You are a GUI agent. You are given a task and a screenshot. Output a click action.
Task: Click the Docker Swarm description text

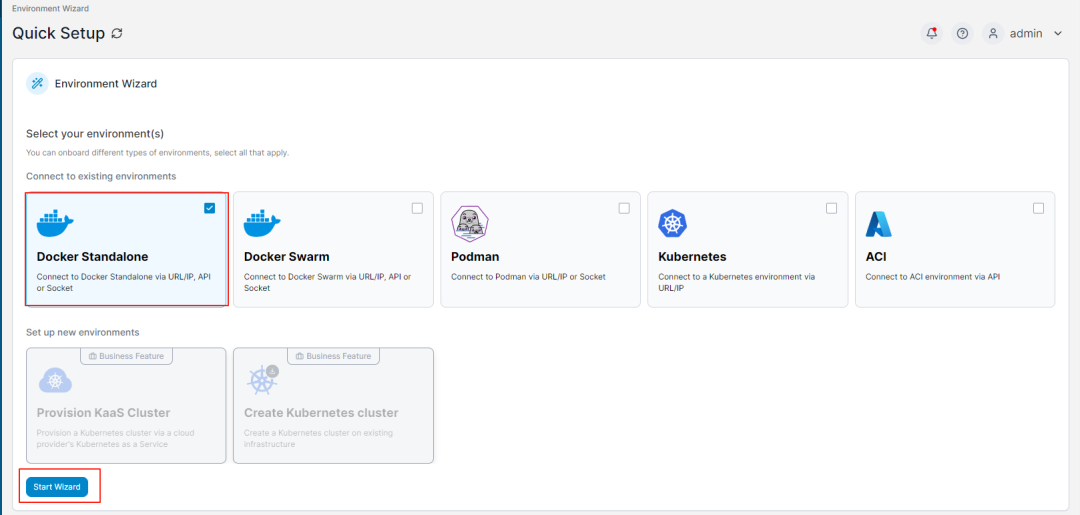click(327, 282)
